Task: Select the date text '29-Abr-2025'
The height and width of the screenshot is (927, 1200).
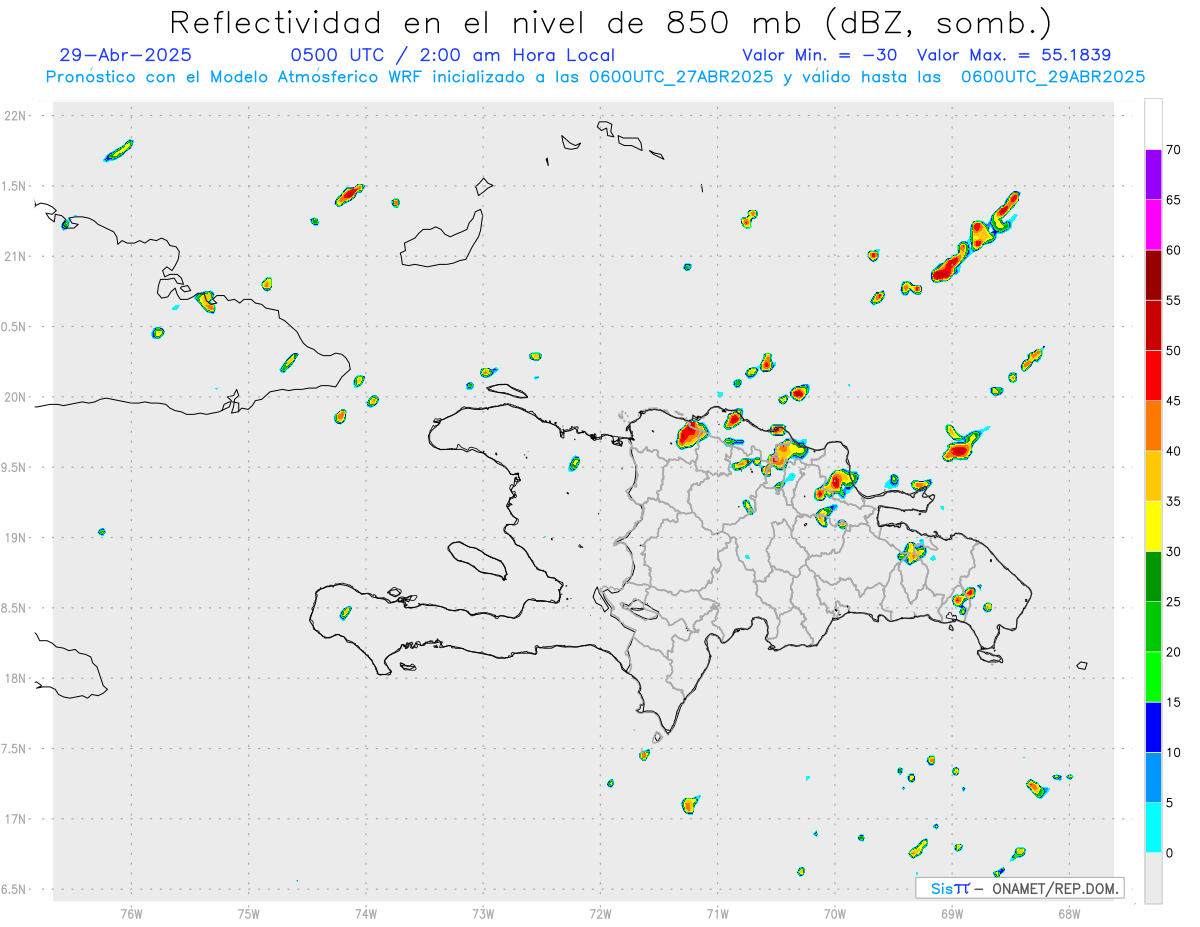Action: [125, 56]
